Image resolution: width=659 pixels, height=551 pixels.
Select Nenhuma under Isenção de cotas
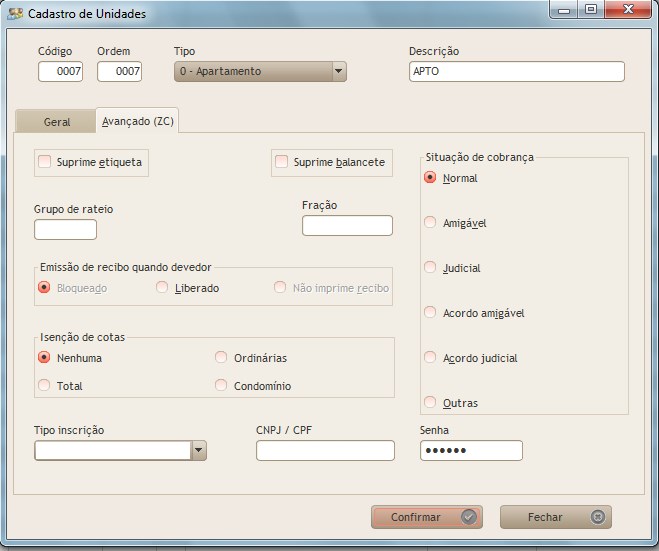(x=44, y=357)
